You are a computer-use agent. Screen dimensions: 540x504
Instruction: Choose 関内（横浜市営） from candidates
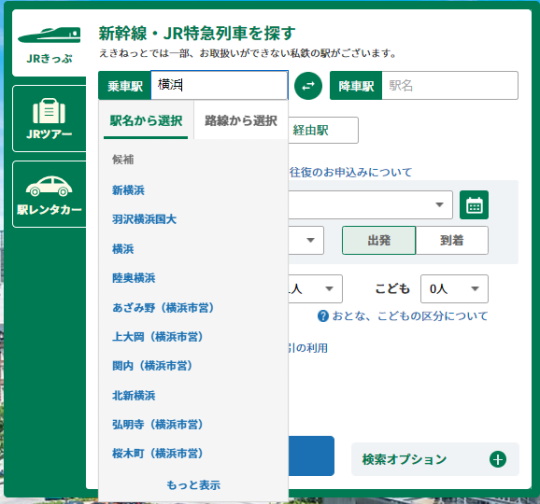[x=152, y=366]
